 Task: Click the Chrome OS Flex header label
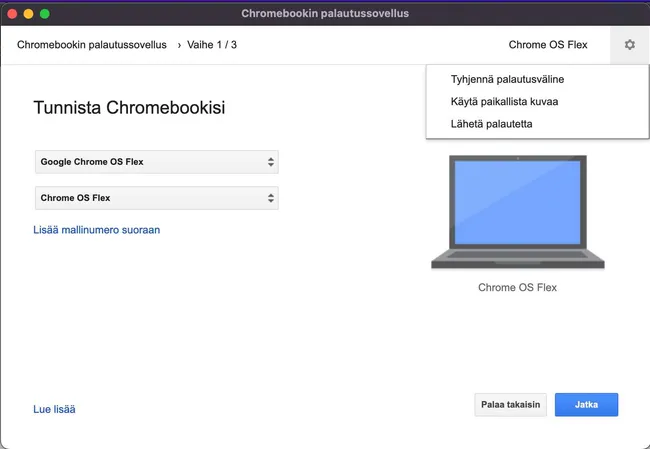(548, 45)
